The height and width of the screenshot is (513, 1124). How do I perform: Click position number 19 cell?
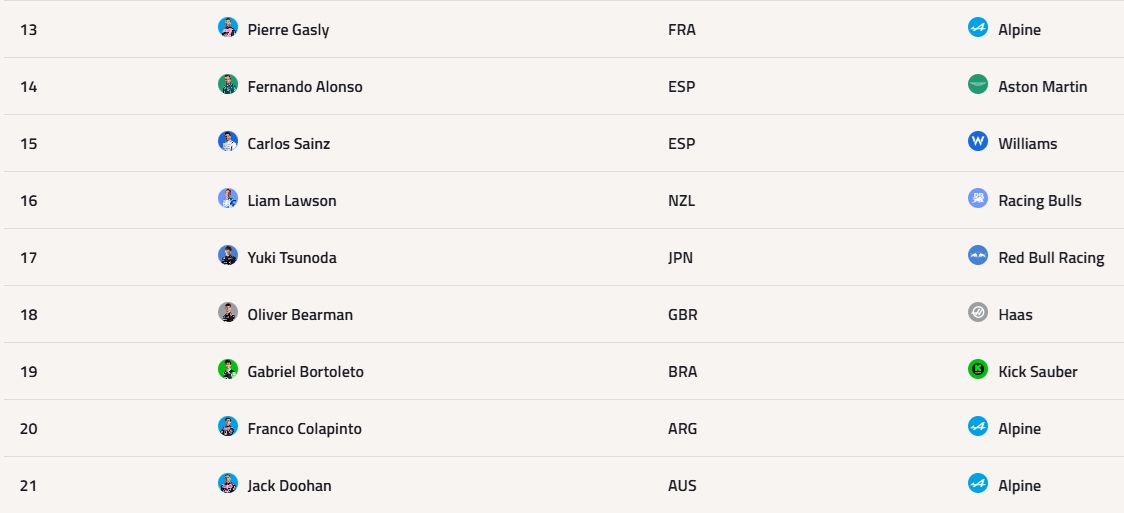[x=29, y=371]
